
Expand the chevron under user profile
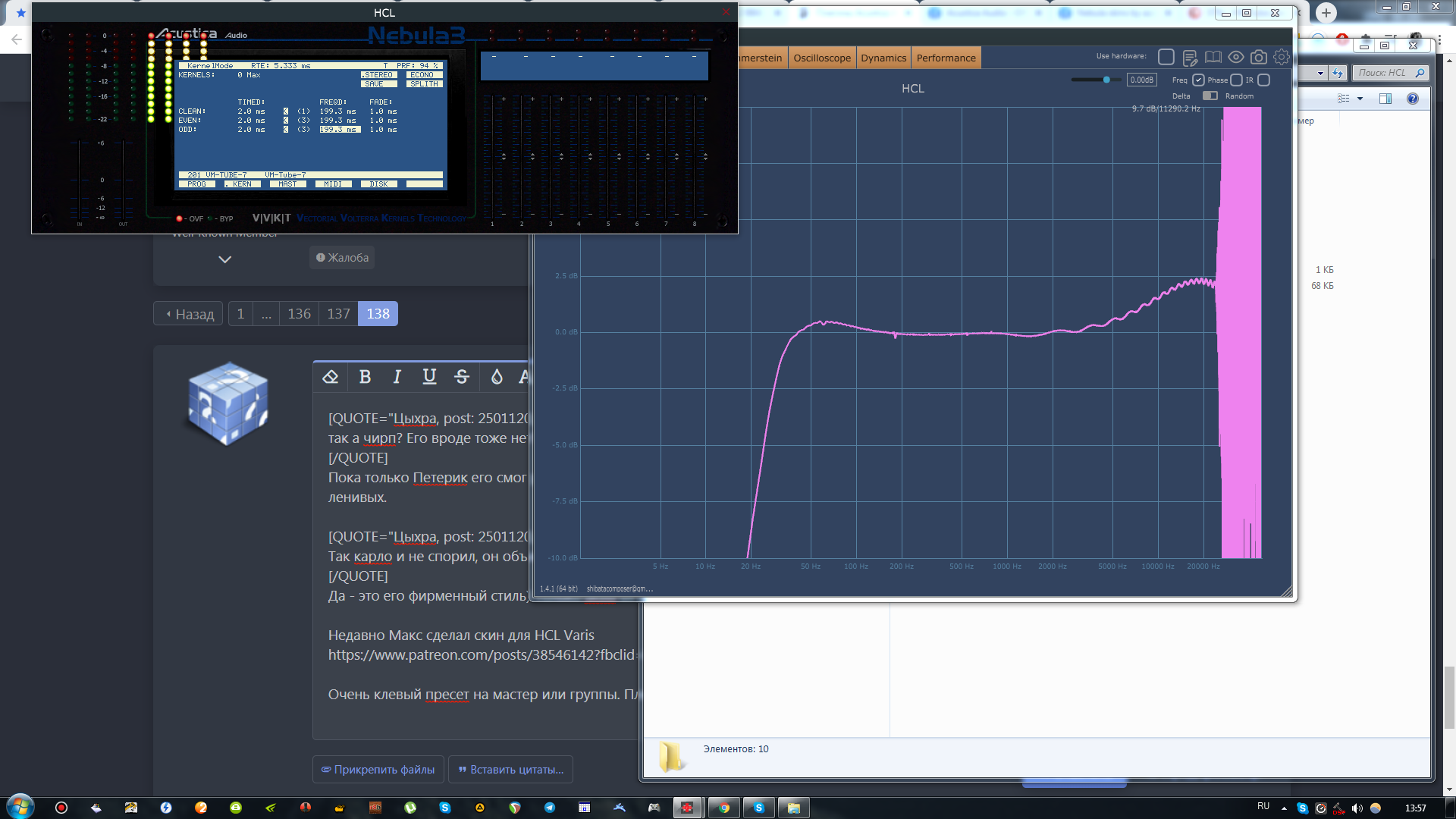224,259
